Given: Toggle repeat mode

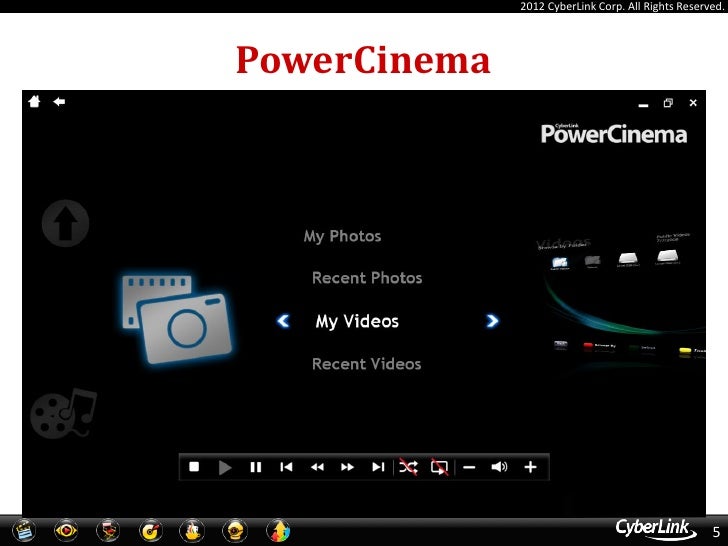Looking at the screenshot, I should [x=439, y=467].
